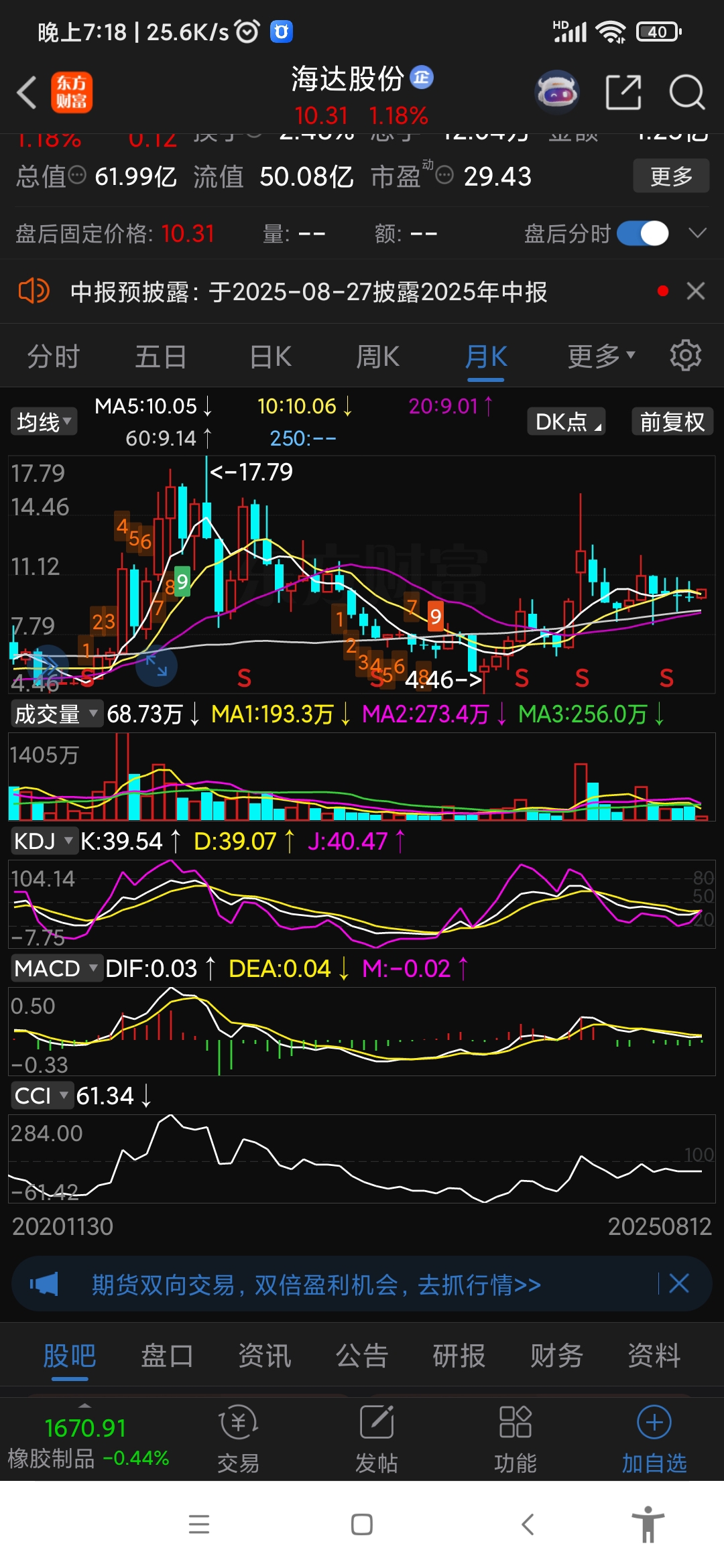Image resolution: width=724 pixels, height=1568 pixels.
Task: Switch to 五日 chart tab
Action: 161,356
